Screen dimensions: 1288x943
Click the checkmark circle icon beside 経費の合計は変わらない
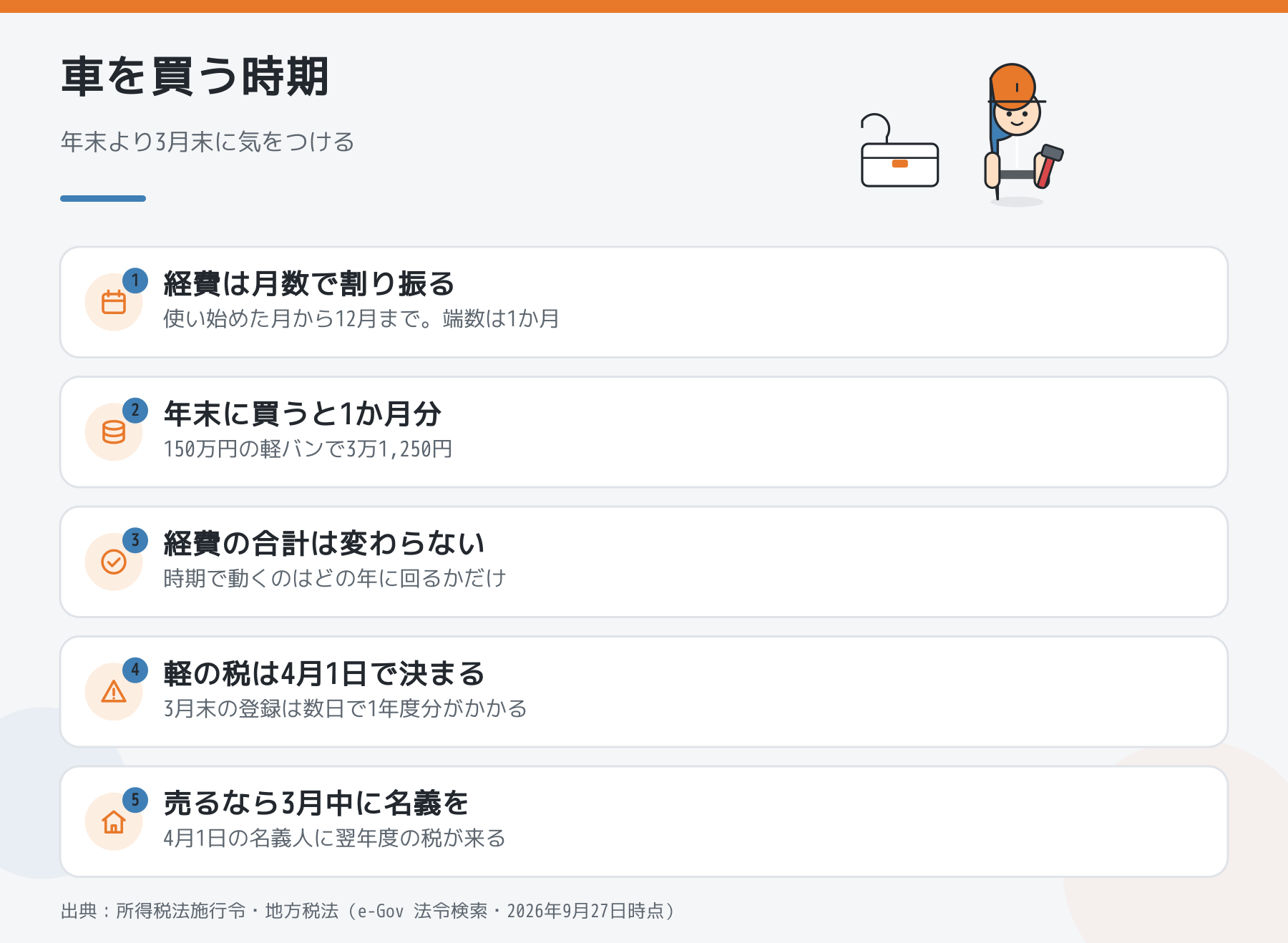click(114, 562)
